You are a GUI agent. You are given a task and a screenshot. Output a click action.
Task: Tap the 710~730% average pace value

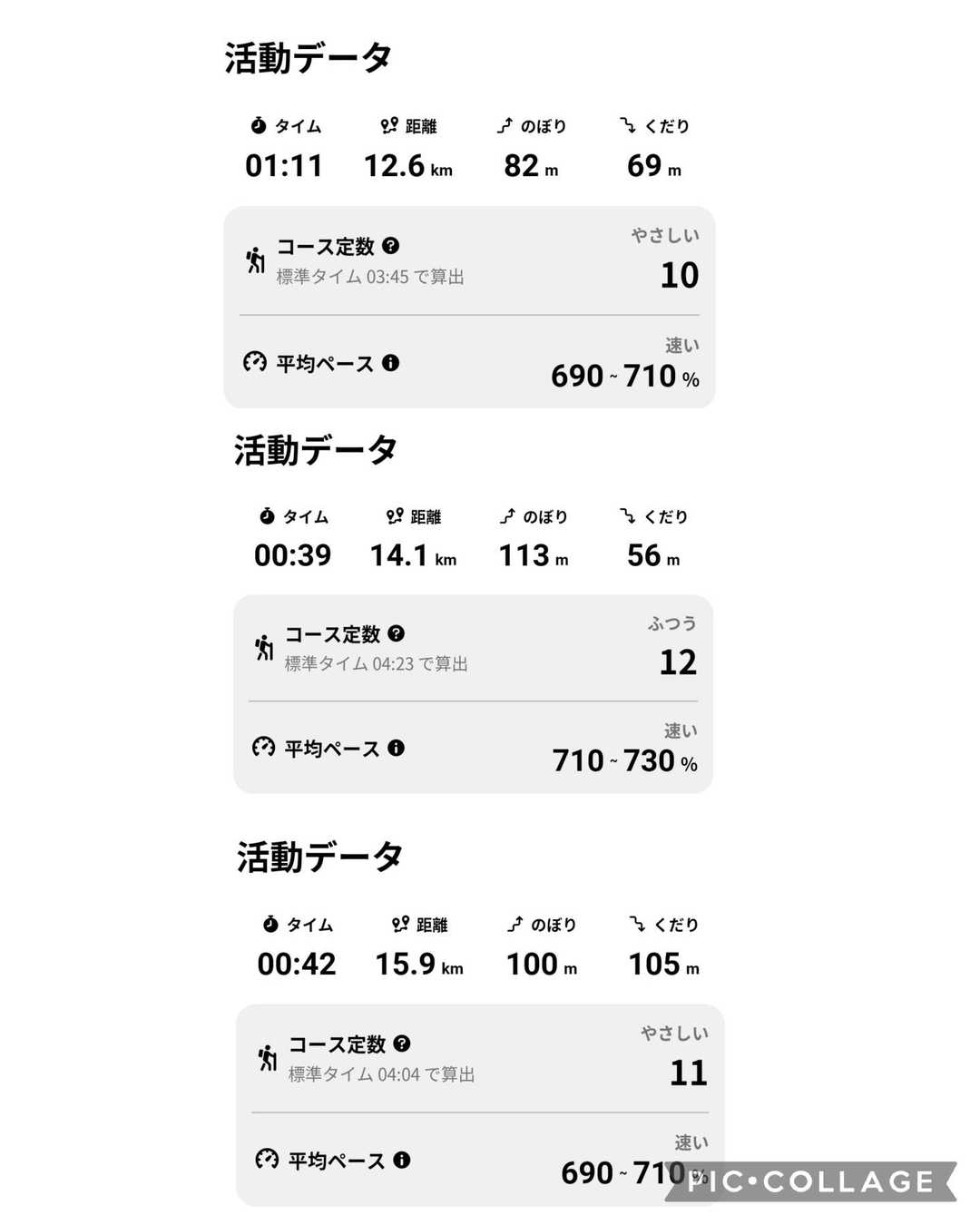624,761
